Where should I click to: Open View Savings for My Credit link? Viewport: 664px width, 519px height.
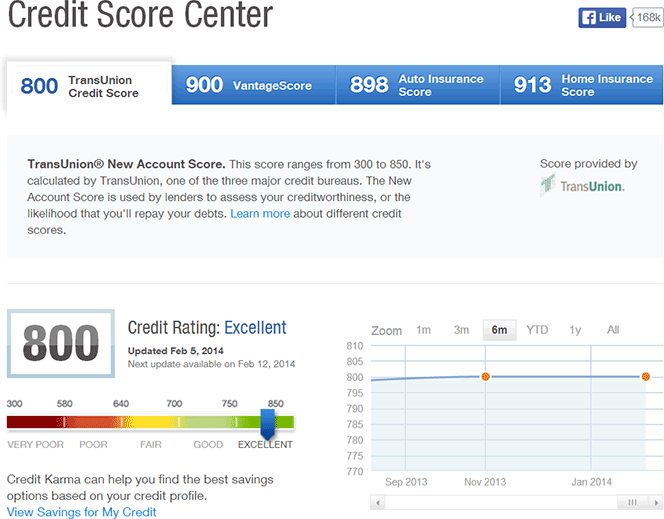tap(81, 512)
